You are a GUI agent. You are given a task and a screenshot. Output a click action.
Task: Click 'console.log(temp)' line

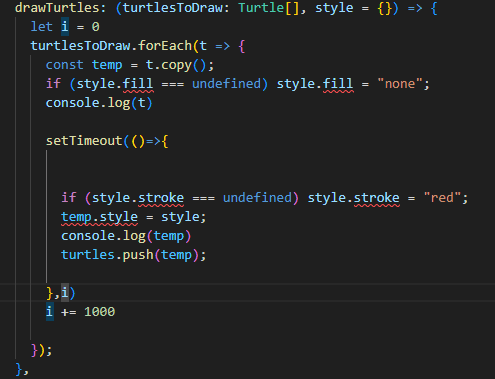126,236
